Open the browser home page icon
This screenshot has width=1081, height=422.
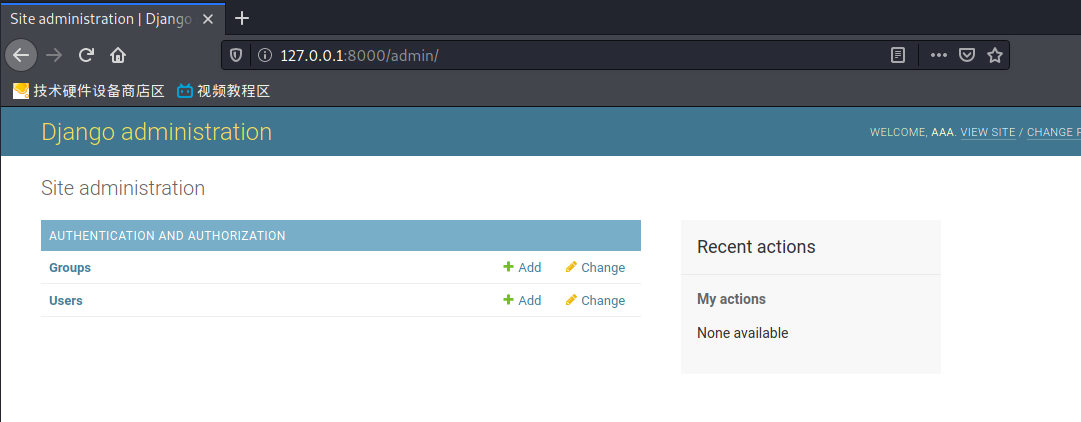pos(118,55)
